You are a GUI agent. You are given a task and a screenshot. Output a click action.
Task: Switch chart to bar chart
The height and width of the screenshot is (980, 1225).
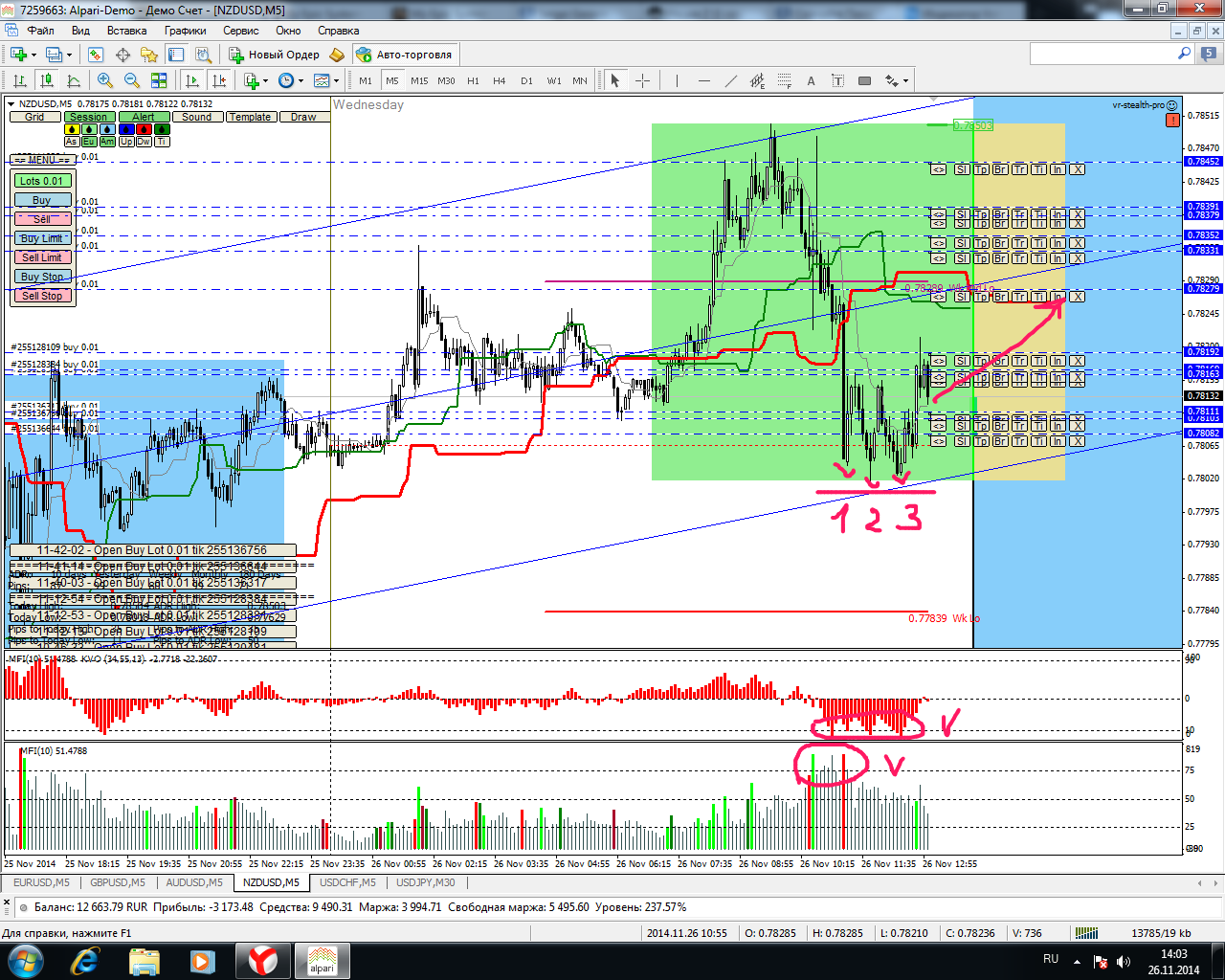pos(18,80)
